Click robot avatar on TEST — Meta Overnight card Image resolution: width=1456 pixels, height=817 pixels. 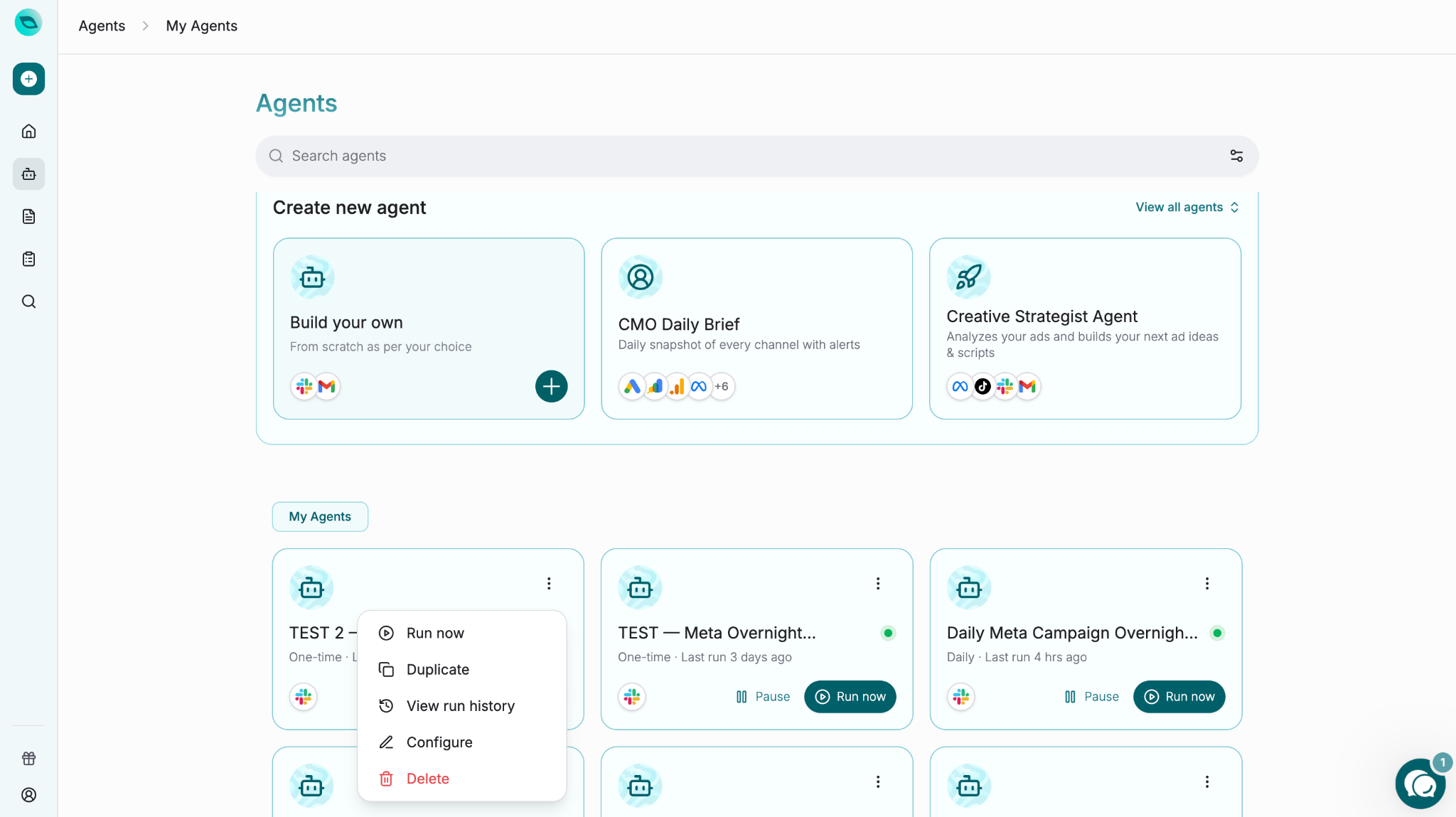click(640, 587)
